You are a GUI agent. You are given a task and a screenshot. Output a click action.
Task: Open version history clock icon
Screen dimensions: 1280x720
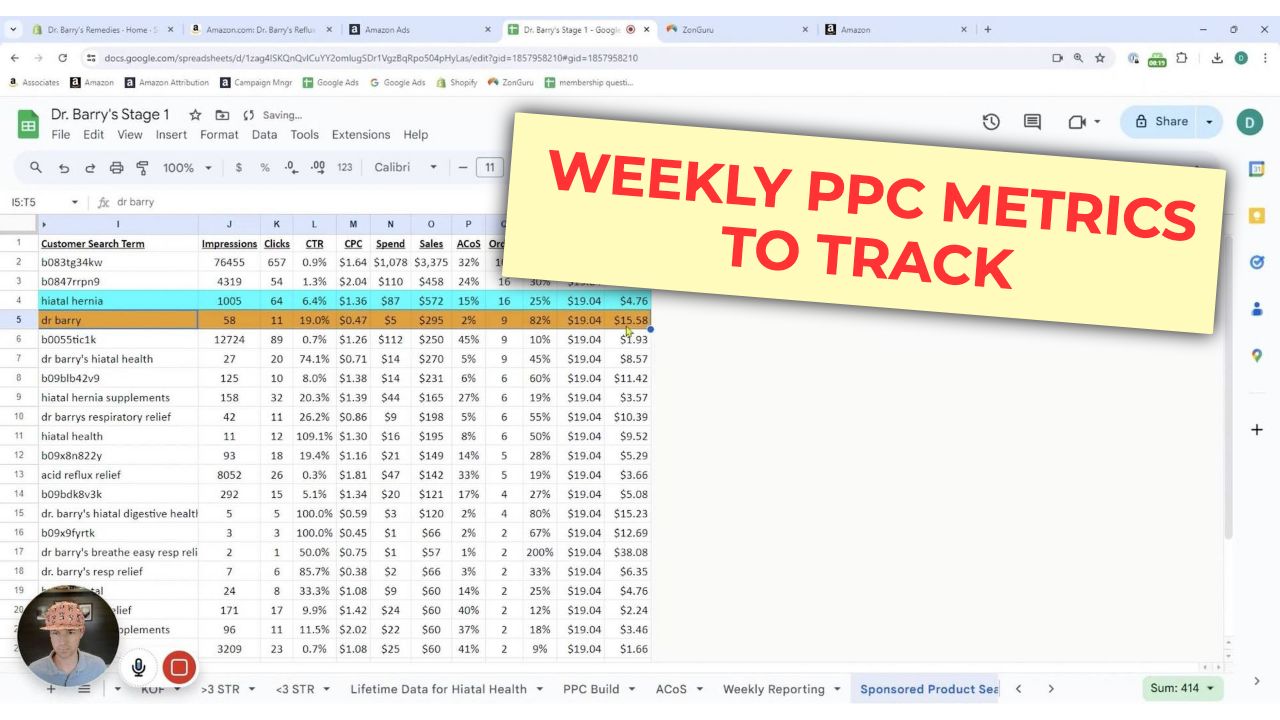tap(991, 122)
